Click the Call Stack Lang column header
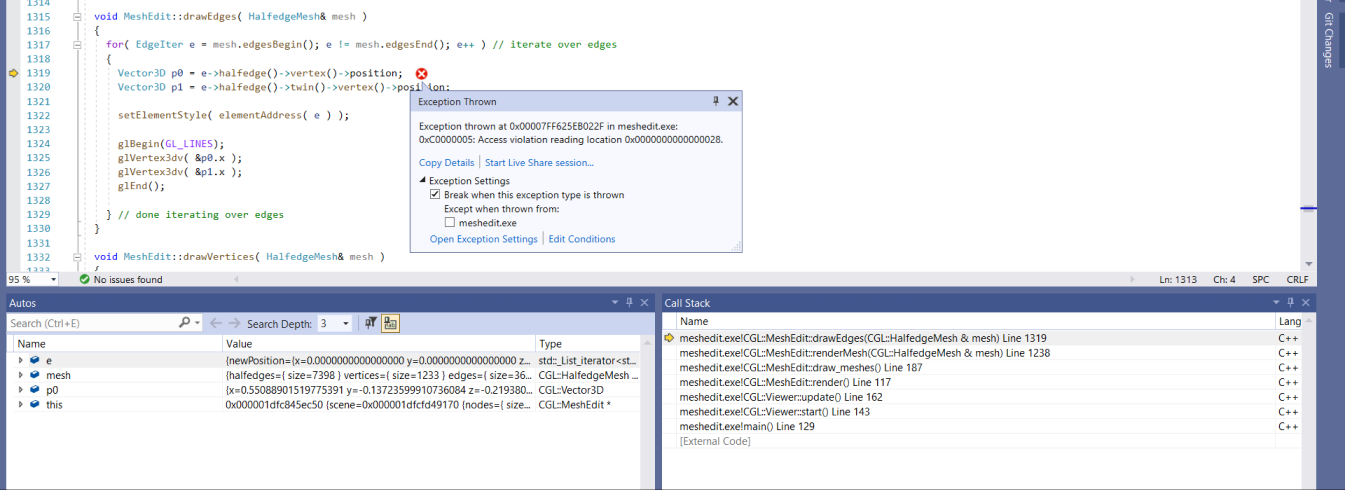The width and height of the screenshot is (1345, 490). 1290,322
